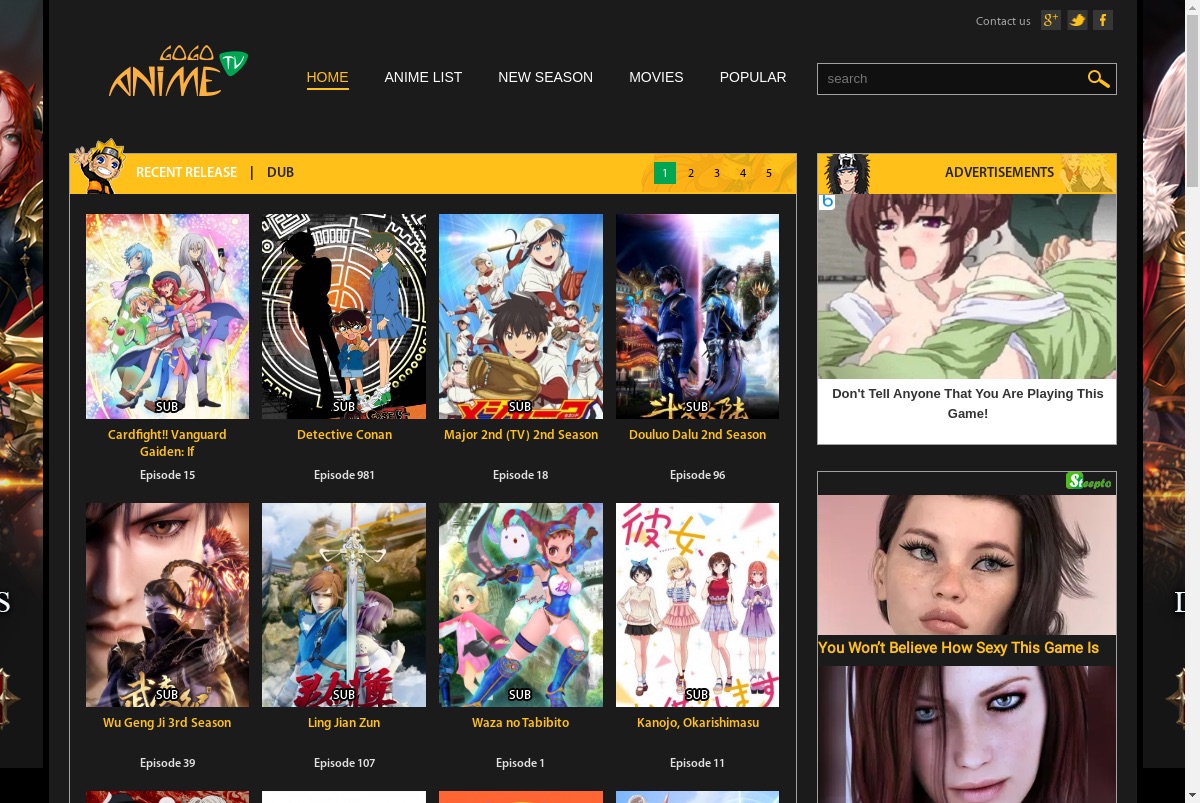The height and width of the screenshot is (803, 1200).
Task: Open the Twitter bird icon
Action: 1077,20
